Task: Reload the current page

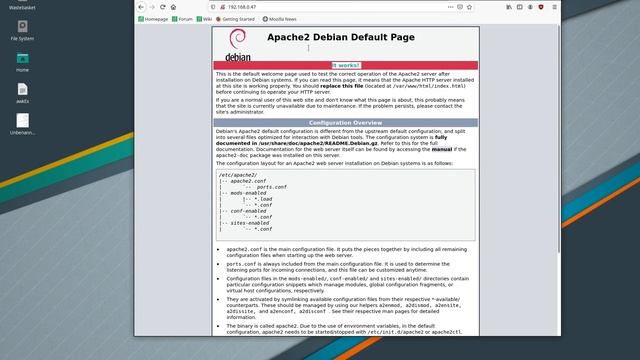Action: [x=163, y=7]
